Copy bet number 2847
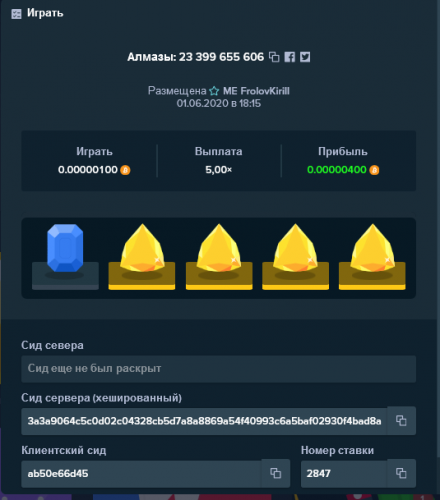Screen dimensions: 440x500 401,473
